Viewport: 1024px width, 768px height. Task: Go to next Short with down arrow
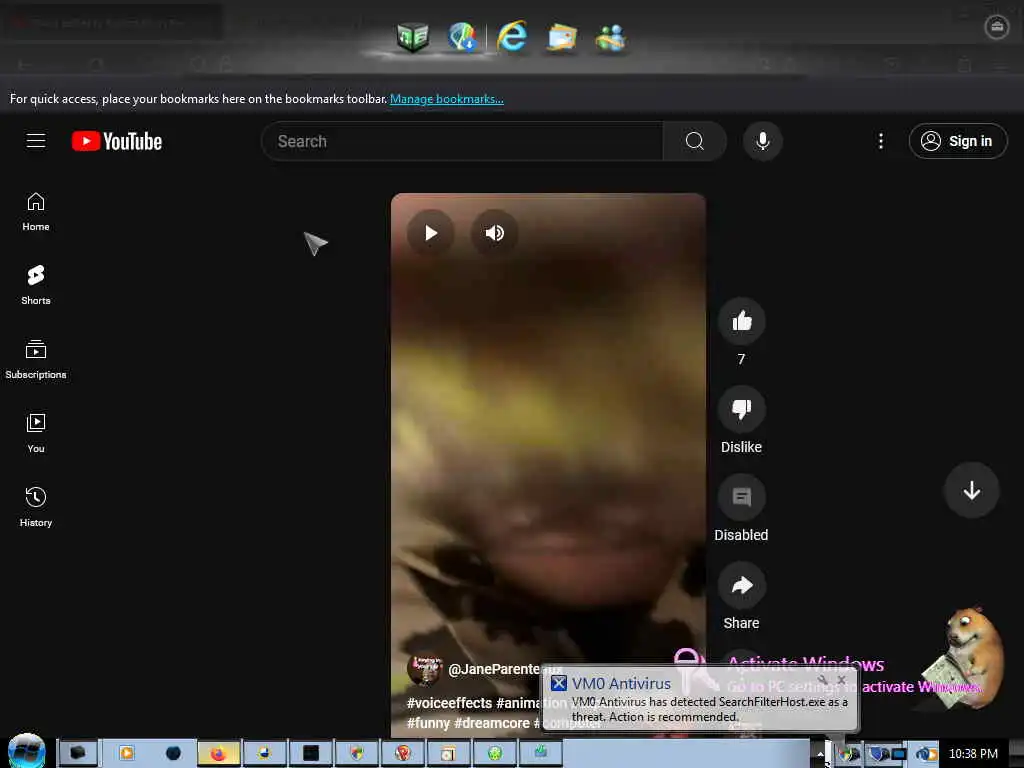pyautogui.click(x=972, y=490)
